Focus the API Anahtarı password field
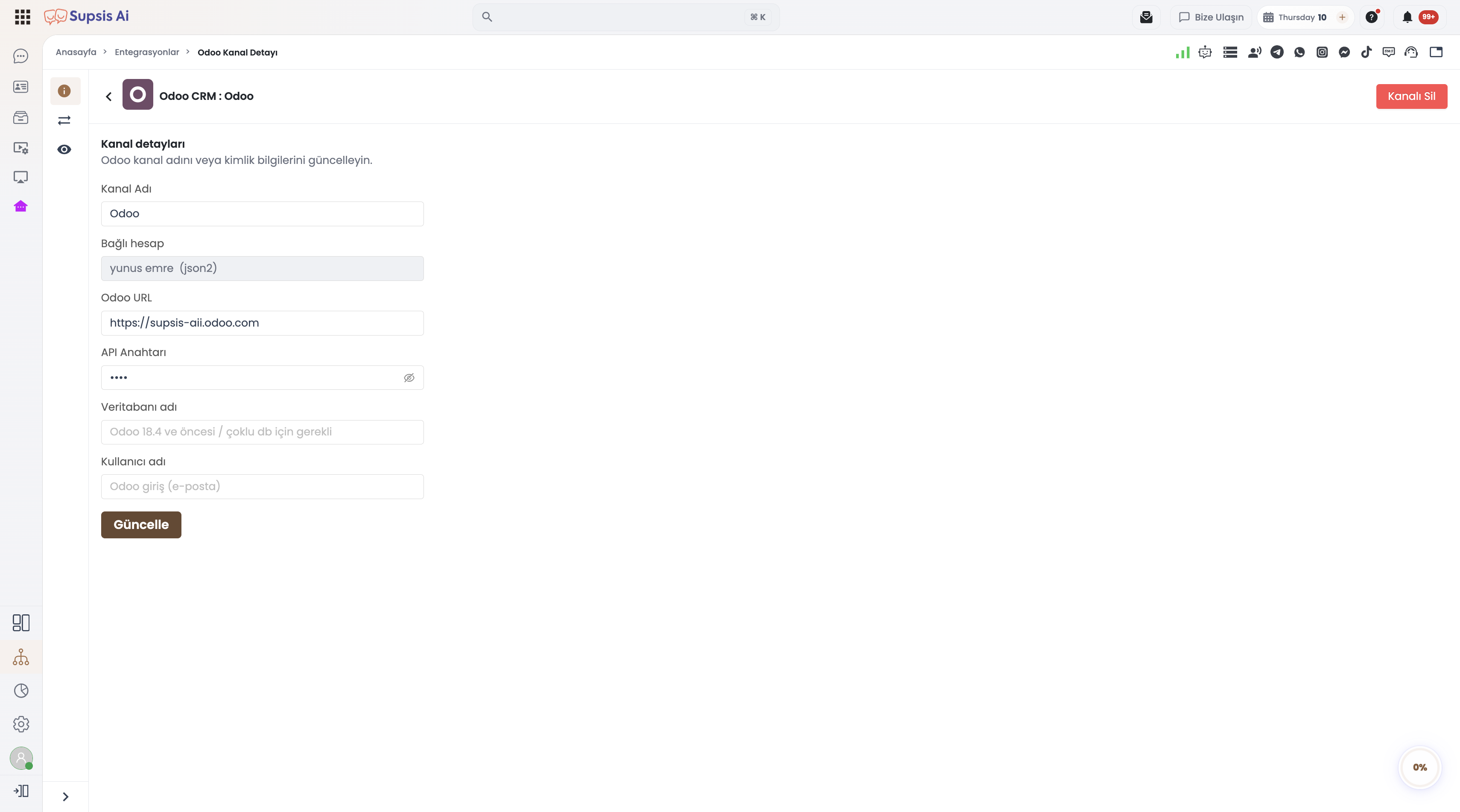This screenshot has width=1460, height=812. tap(263, 377)
